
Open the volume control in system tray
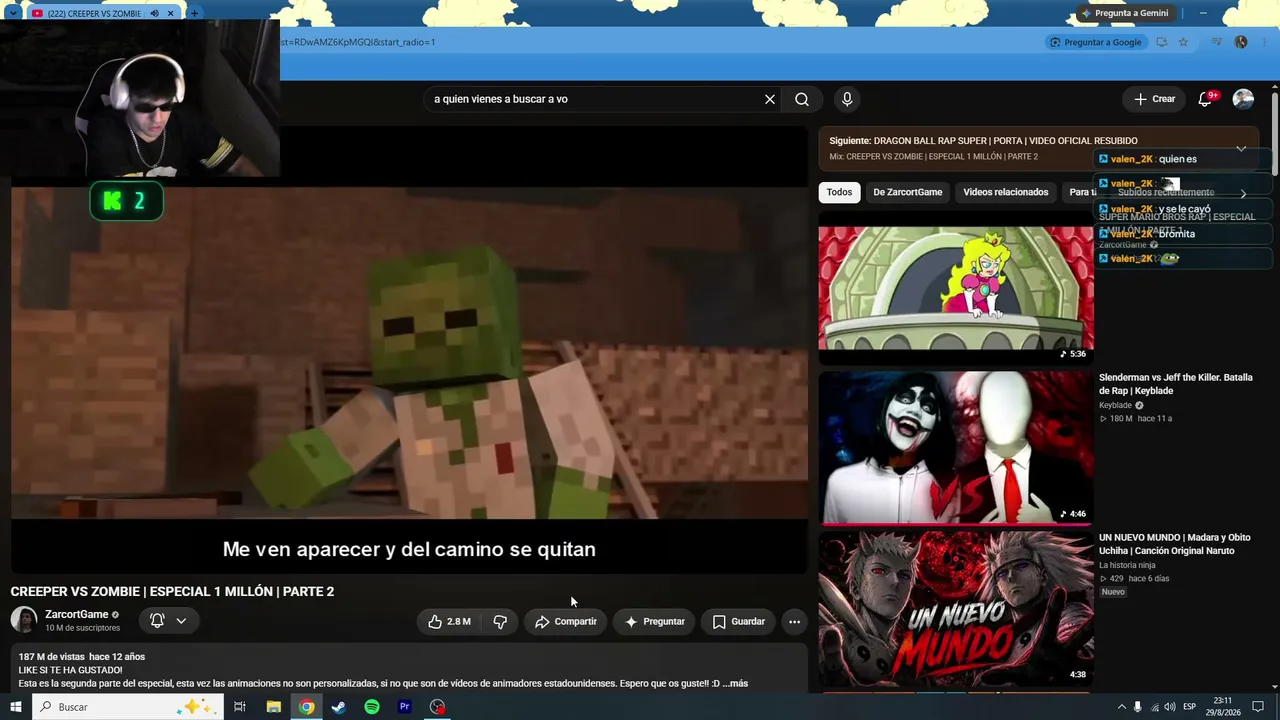1170,707
